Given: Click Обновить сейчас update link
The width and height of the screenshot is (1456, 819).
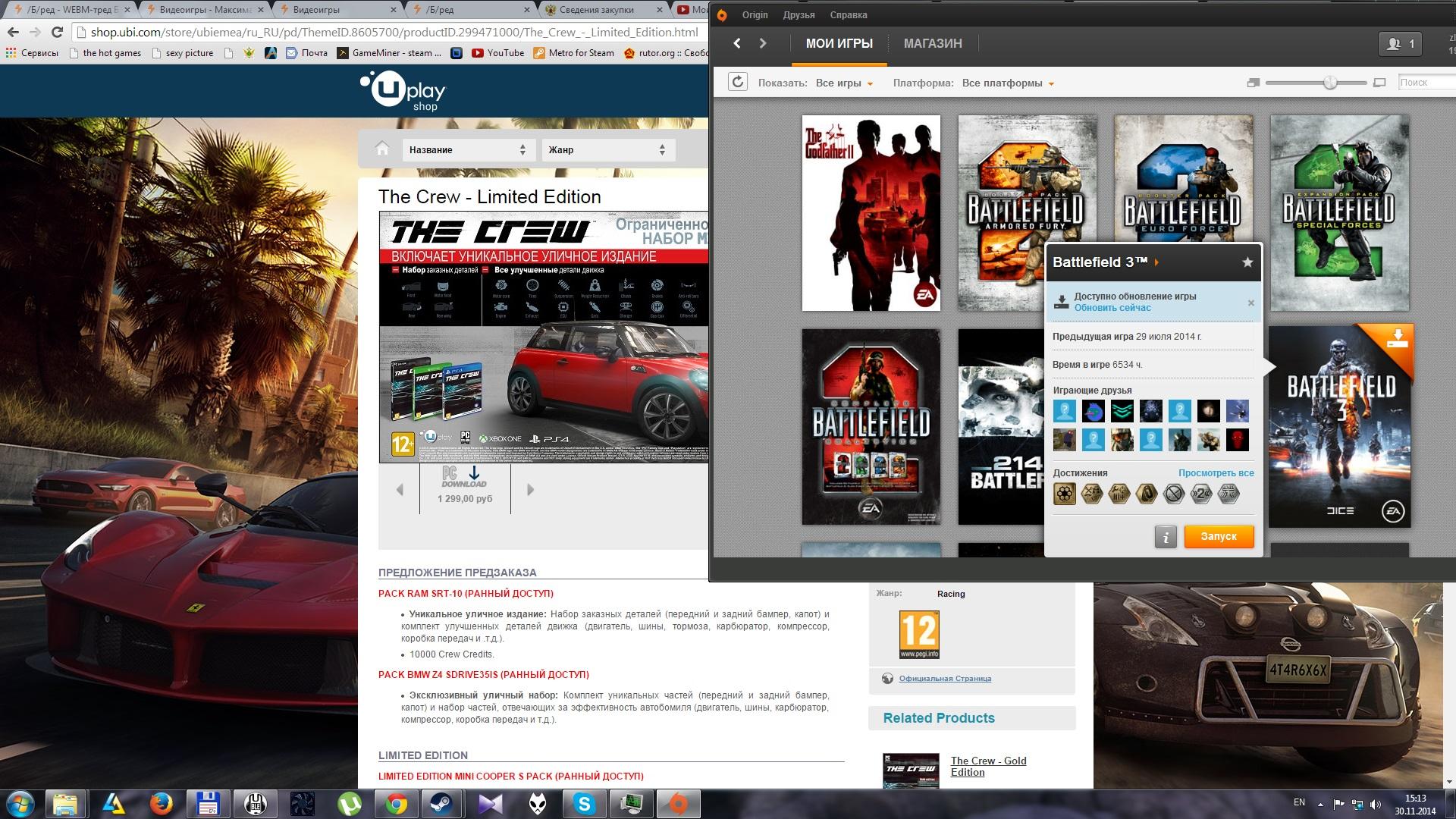Looking at the screenshot, I should tap(1112, 308).
